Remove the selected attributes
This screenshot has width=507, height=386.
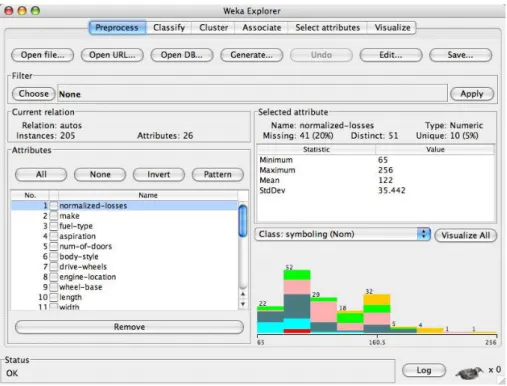pyautogui.click(x=129, y=327)
